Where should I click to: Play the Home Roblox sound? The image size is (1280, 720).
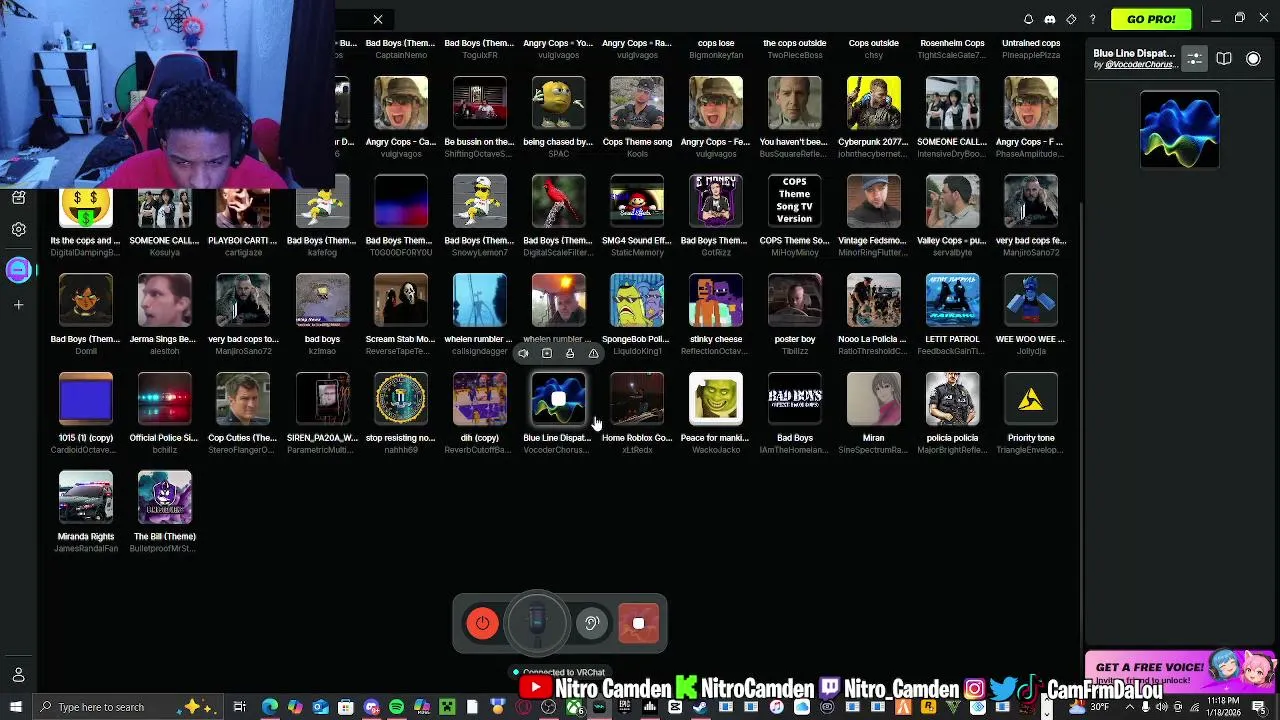[637, 399]
